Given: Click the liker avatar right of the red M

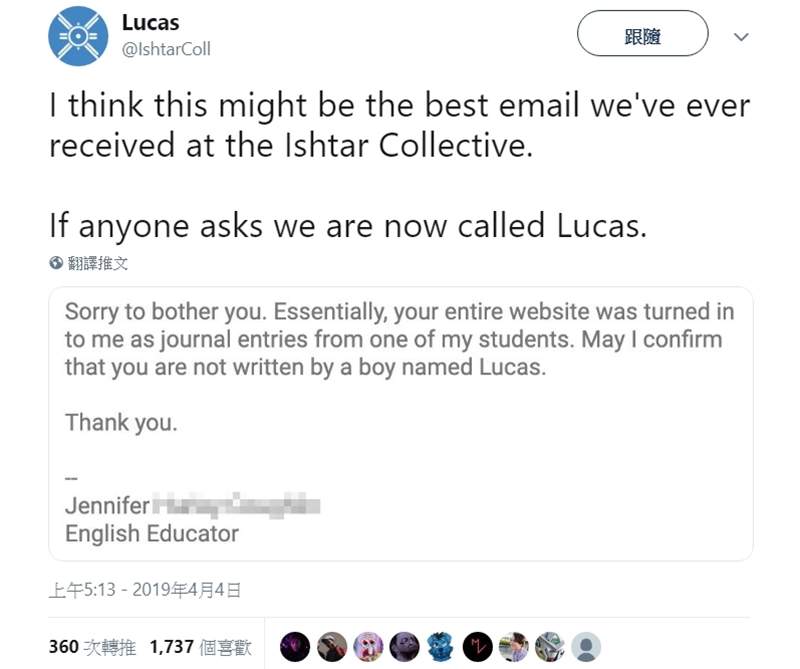Looking at the screenshot, I should click(513, 646).
